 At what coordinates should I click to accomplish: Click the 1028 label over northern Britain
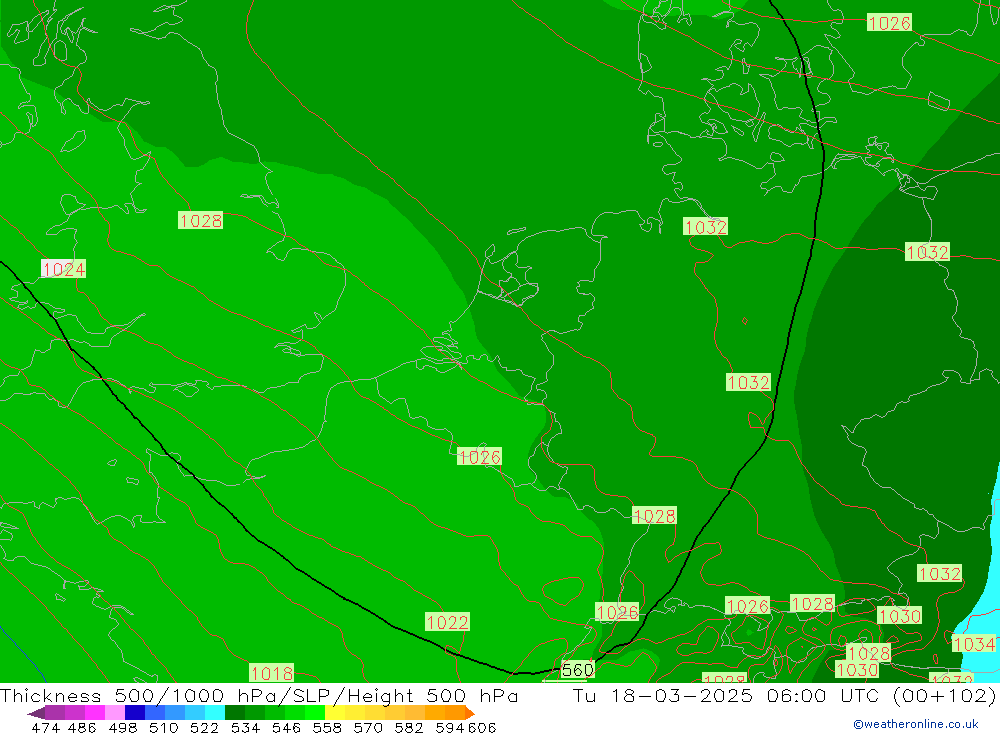200,221
